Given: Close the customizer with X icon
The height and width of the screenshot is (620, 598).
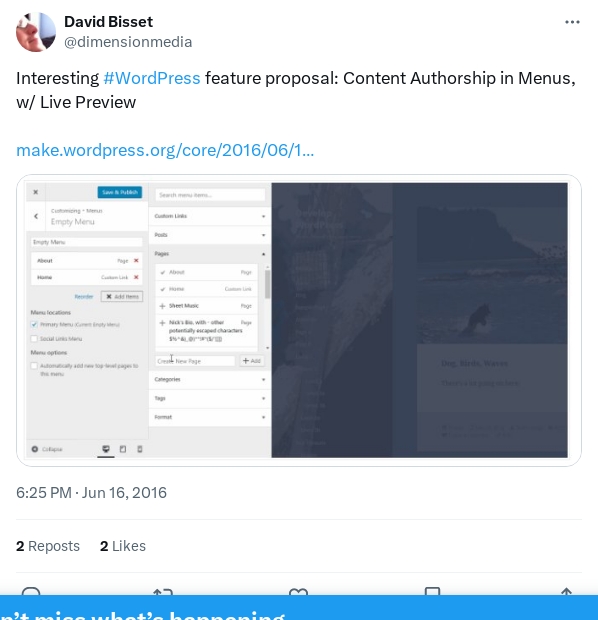Looking at the screenshot, I should tap(36, 192).
